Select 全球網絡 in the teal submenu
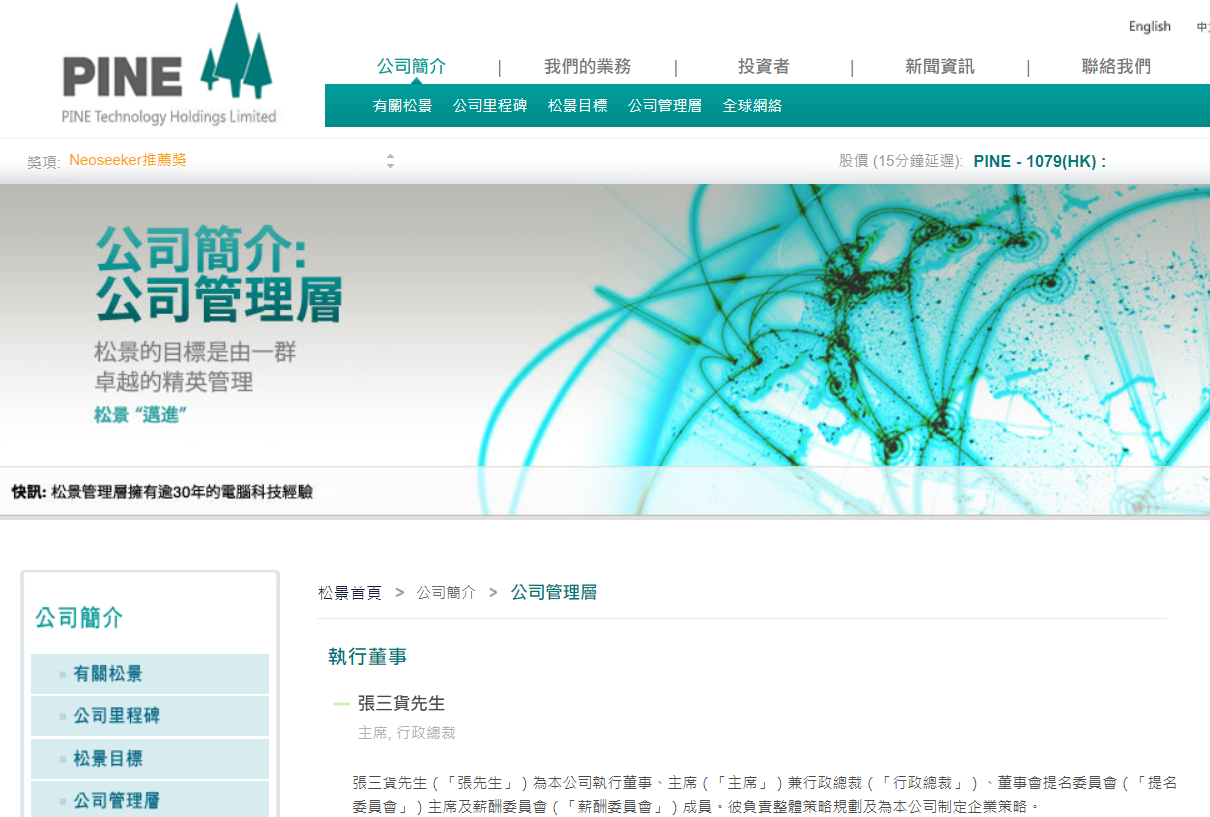The image size is (1210, 817). pyautogui.click(x=752, y=106)
